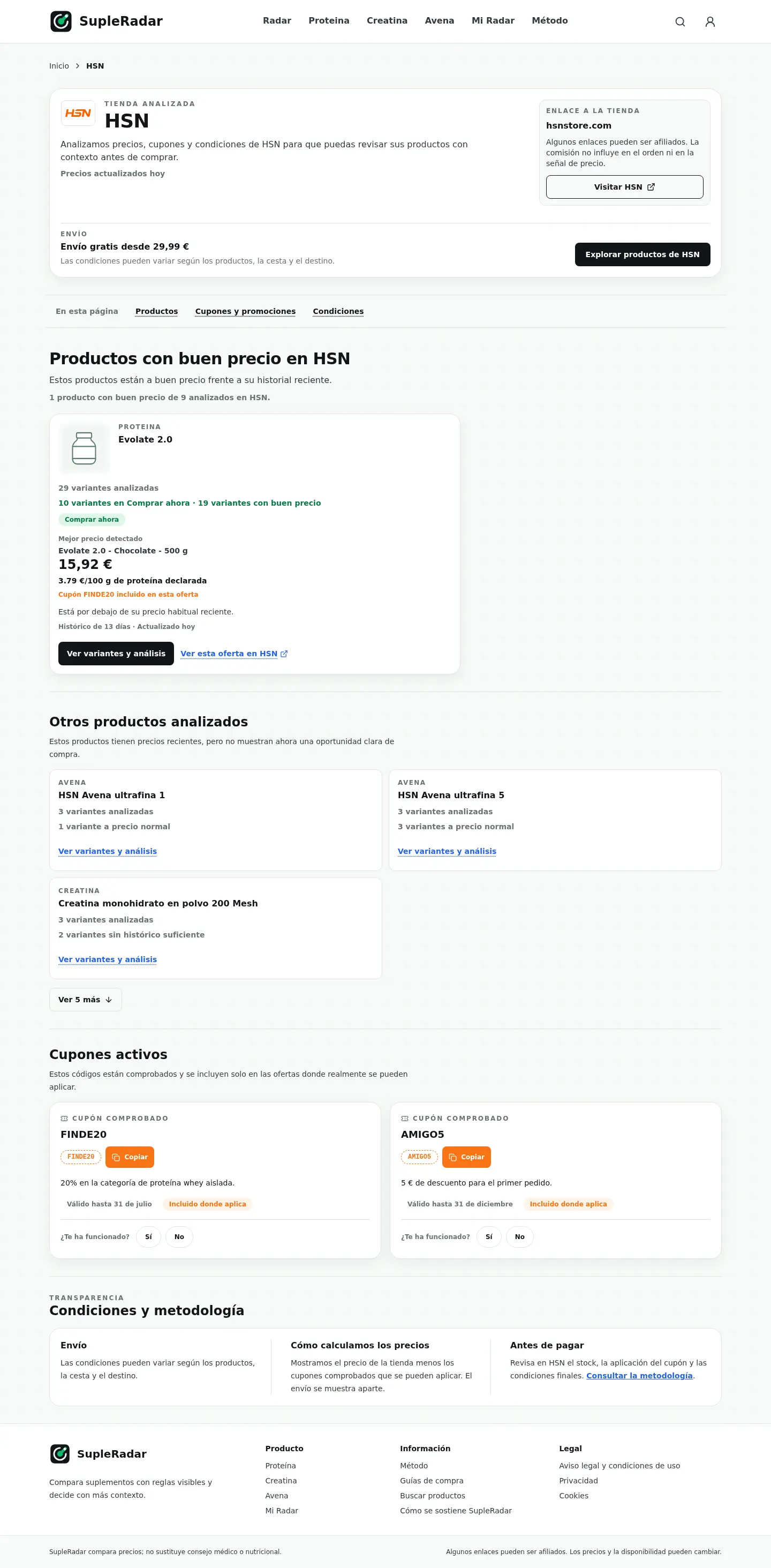Click Ver variantes y análisis for Evolate 2.0
The height and width of the screenshot is (1568, 771).
[x=116, y=654]
